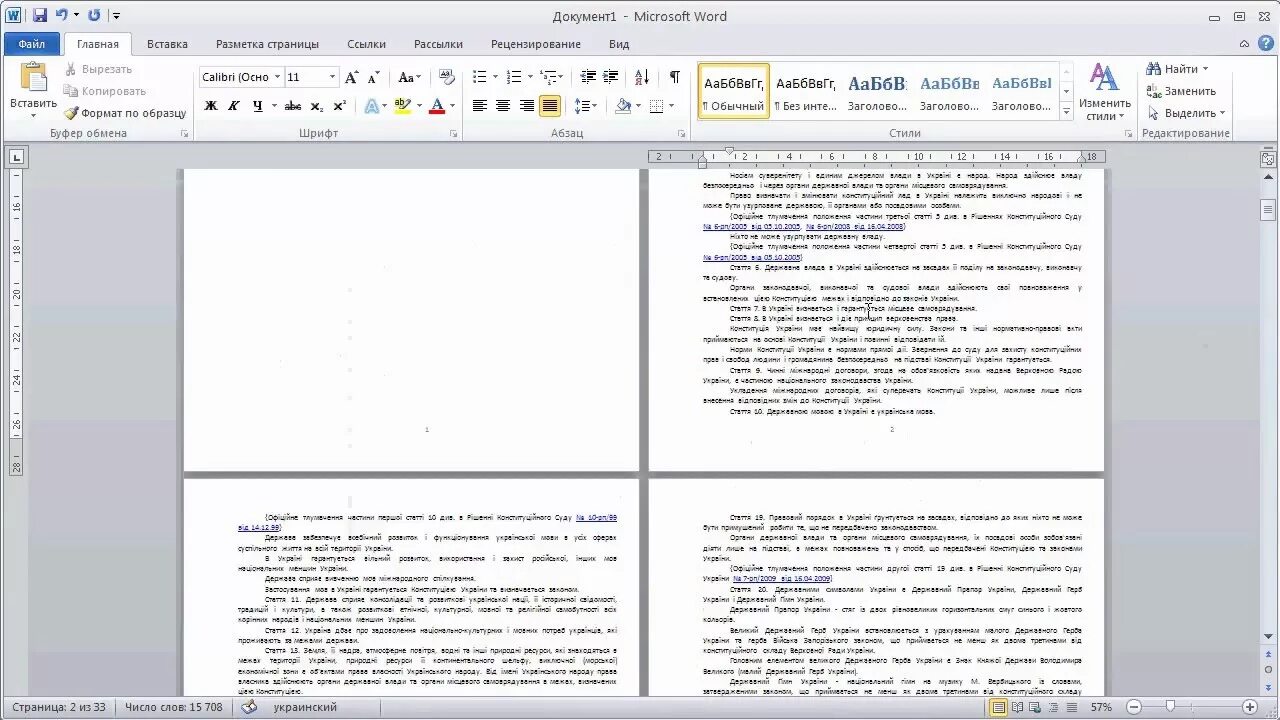
Task: Open the Файл tab
Action: pyautogui.click(x=31, y=44)
